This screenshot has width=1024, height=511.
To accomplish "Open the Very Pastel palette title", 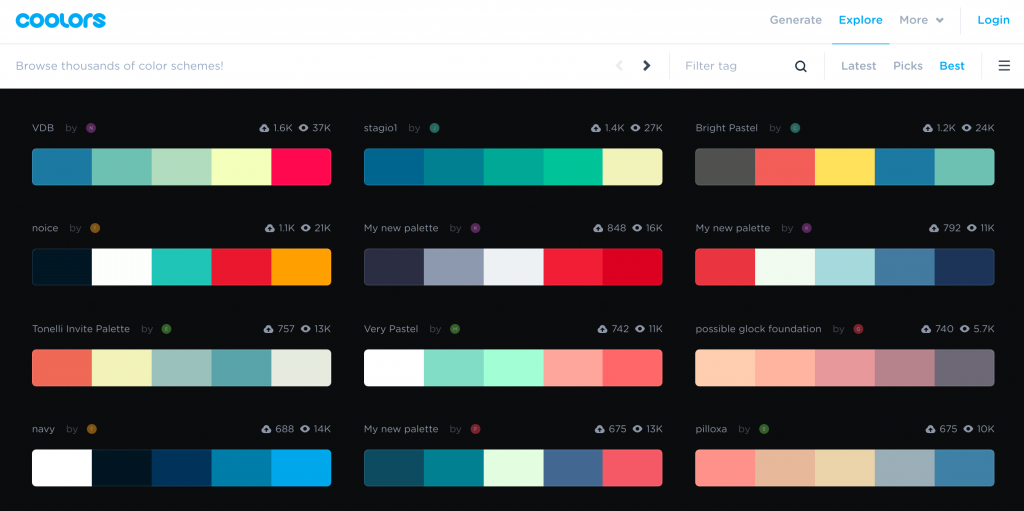I will point(391,329).
